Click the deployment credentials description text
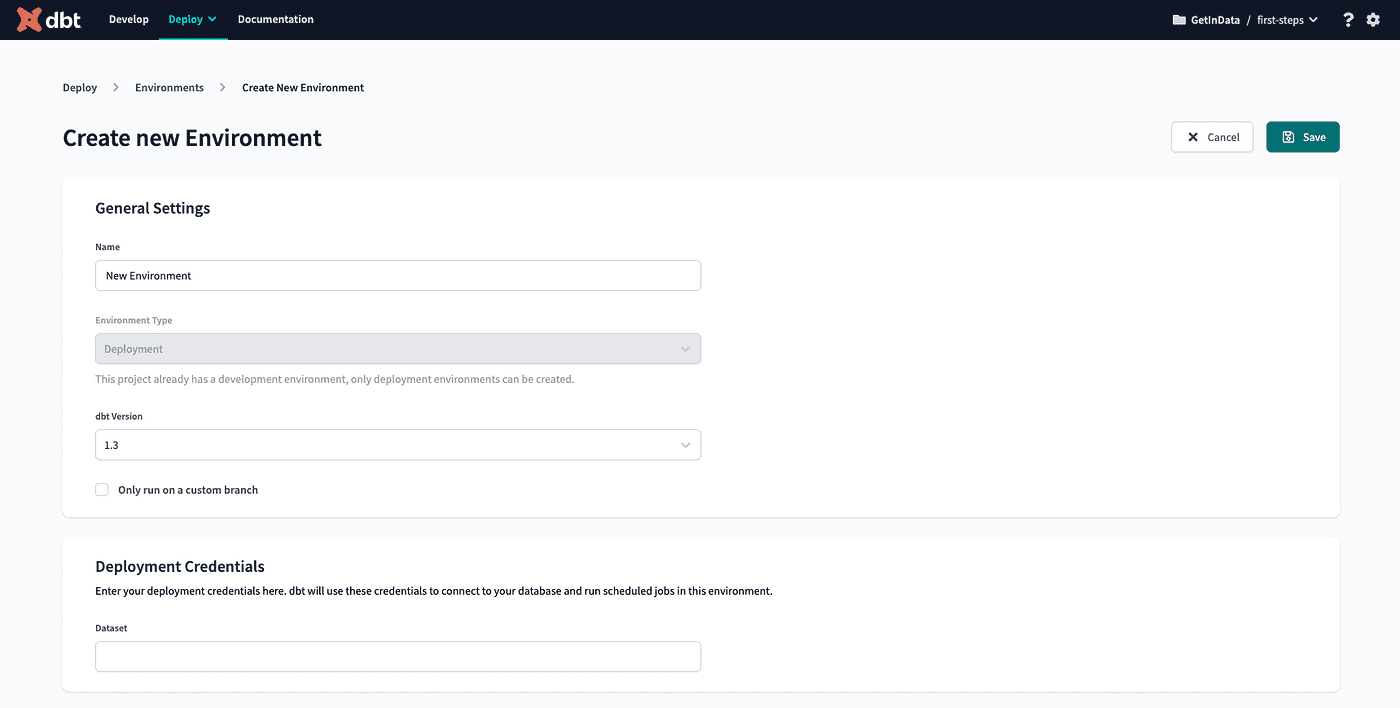Image resolution: width=1400 pixels, height=708 pixels. pos(434,591)
